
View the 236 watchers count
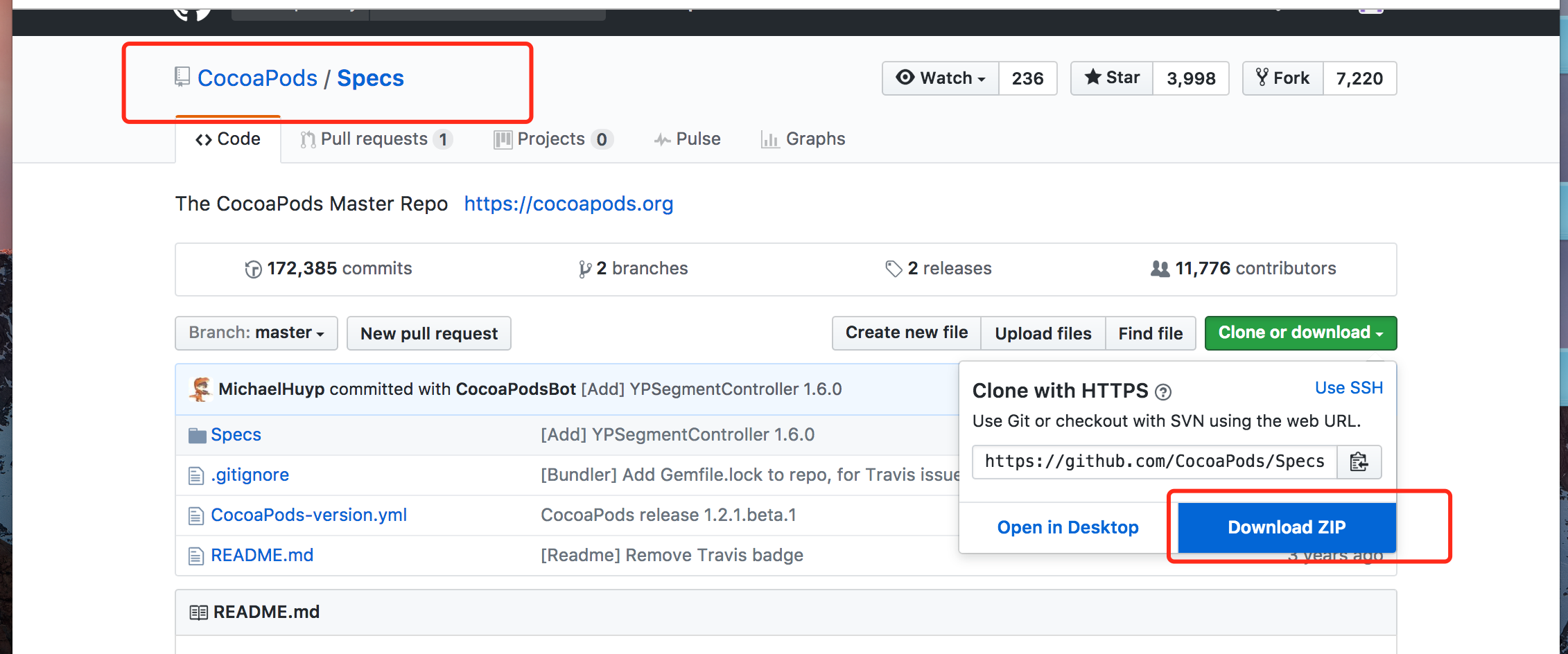point(1027,78)
